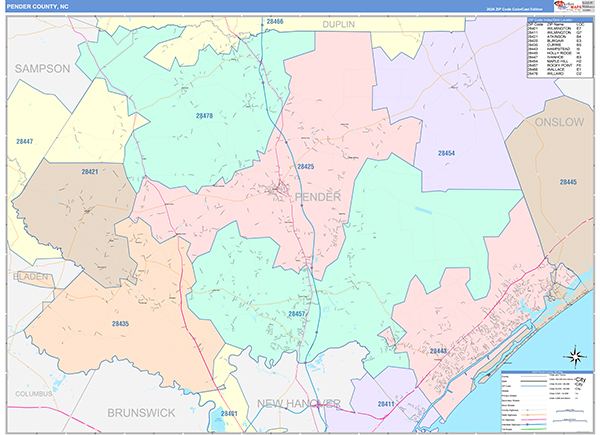Click ZIP code 28411 map label
Viewport: 600px width, 435px height.
[x=386, y=404]
